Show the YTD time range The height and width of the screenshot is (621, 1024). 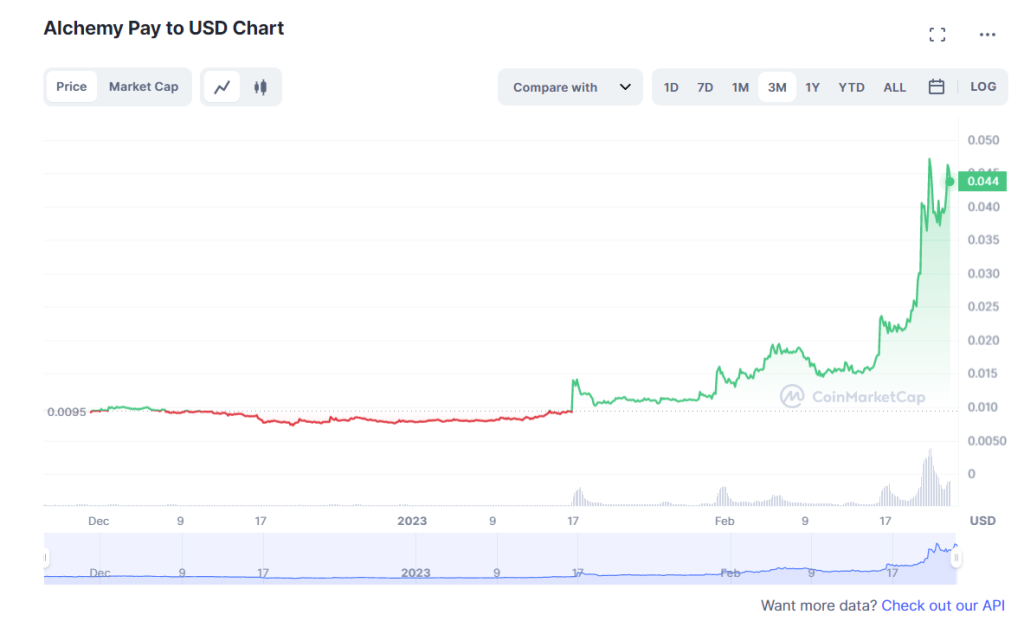click(x=852, y=88)
